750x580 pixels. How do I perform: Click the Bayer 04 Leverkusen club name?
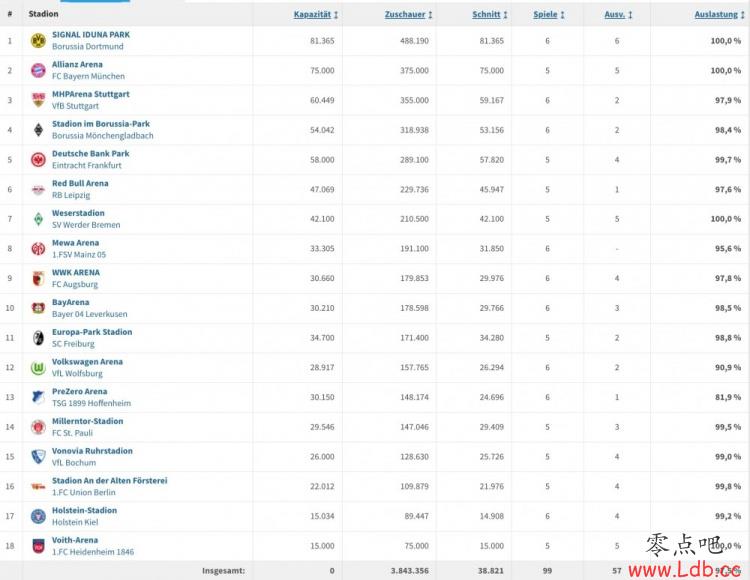(89, 314)
